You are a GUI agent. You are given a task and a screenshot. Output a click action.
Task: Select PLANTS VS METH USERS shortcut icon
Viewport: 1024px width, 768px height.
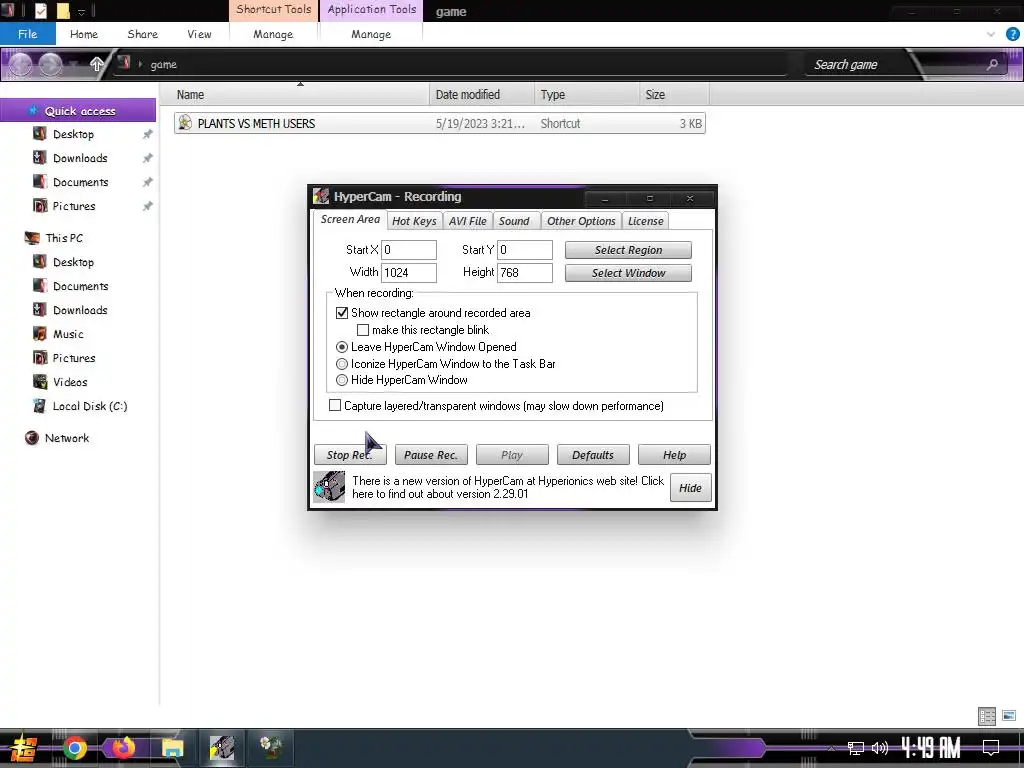coord(185,123)
